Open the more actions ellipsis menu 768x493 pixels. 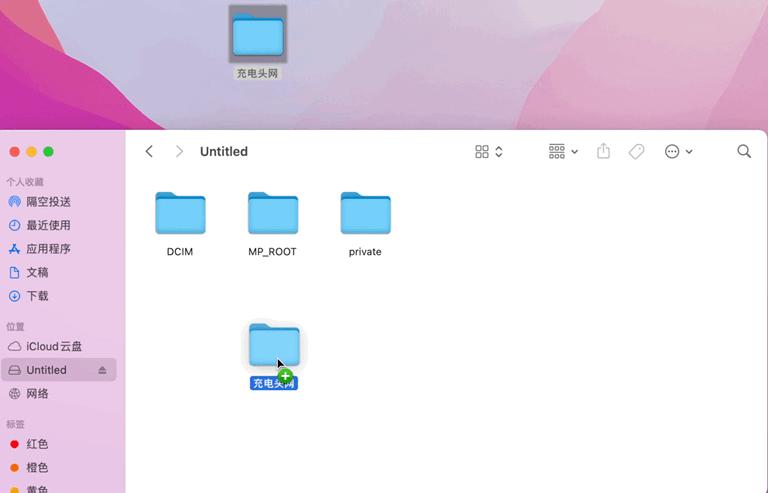(672, 151)
